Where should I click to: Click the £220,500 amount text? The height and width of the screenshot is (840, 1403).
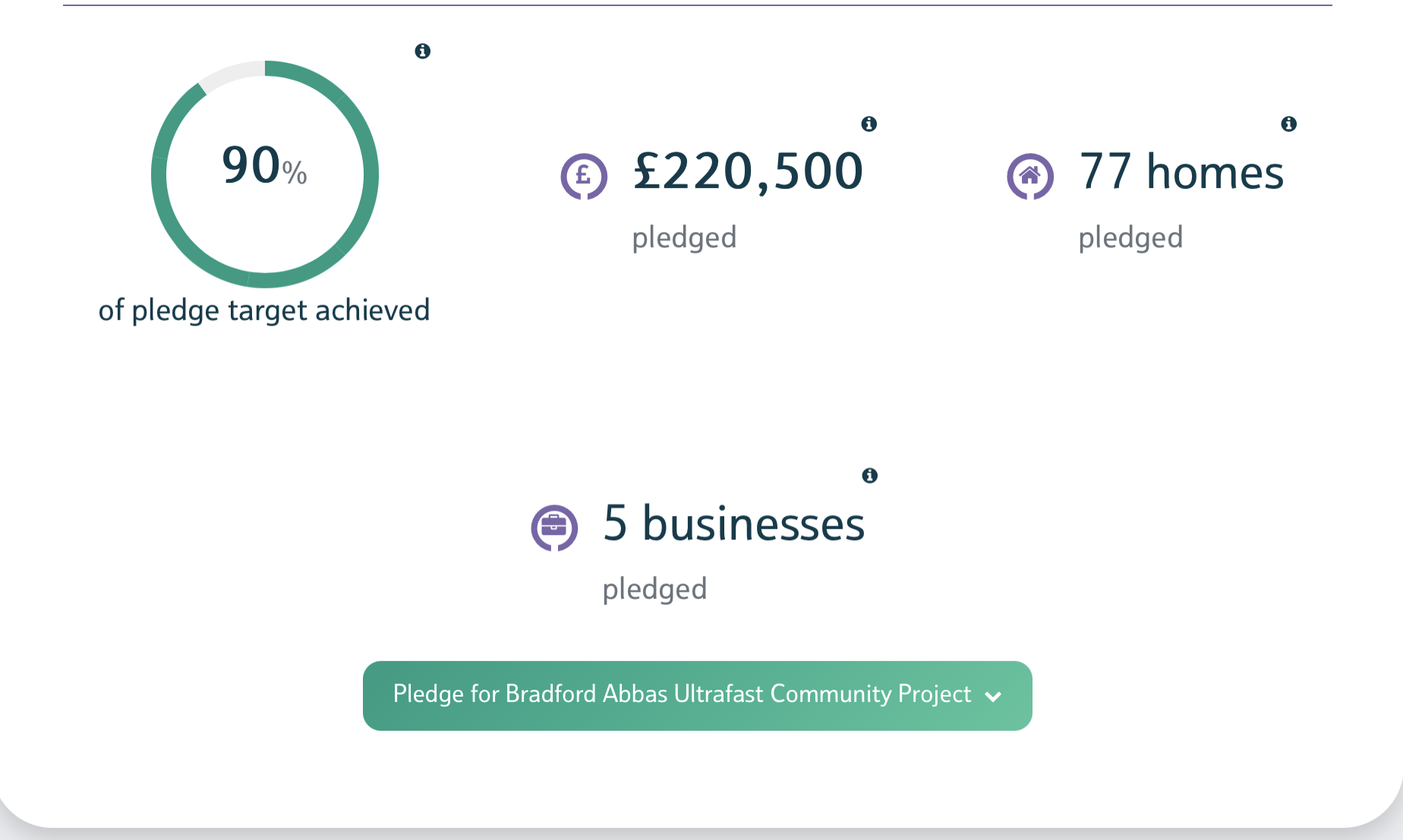point(748,171)
